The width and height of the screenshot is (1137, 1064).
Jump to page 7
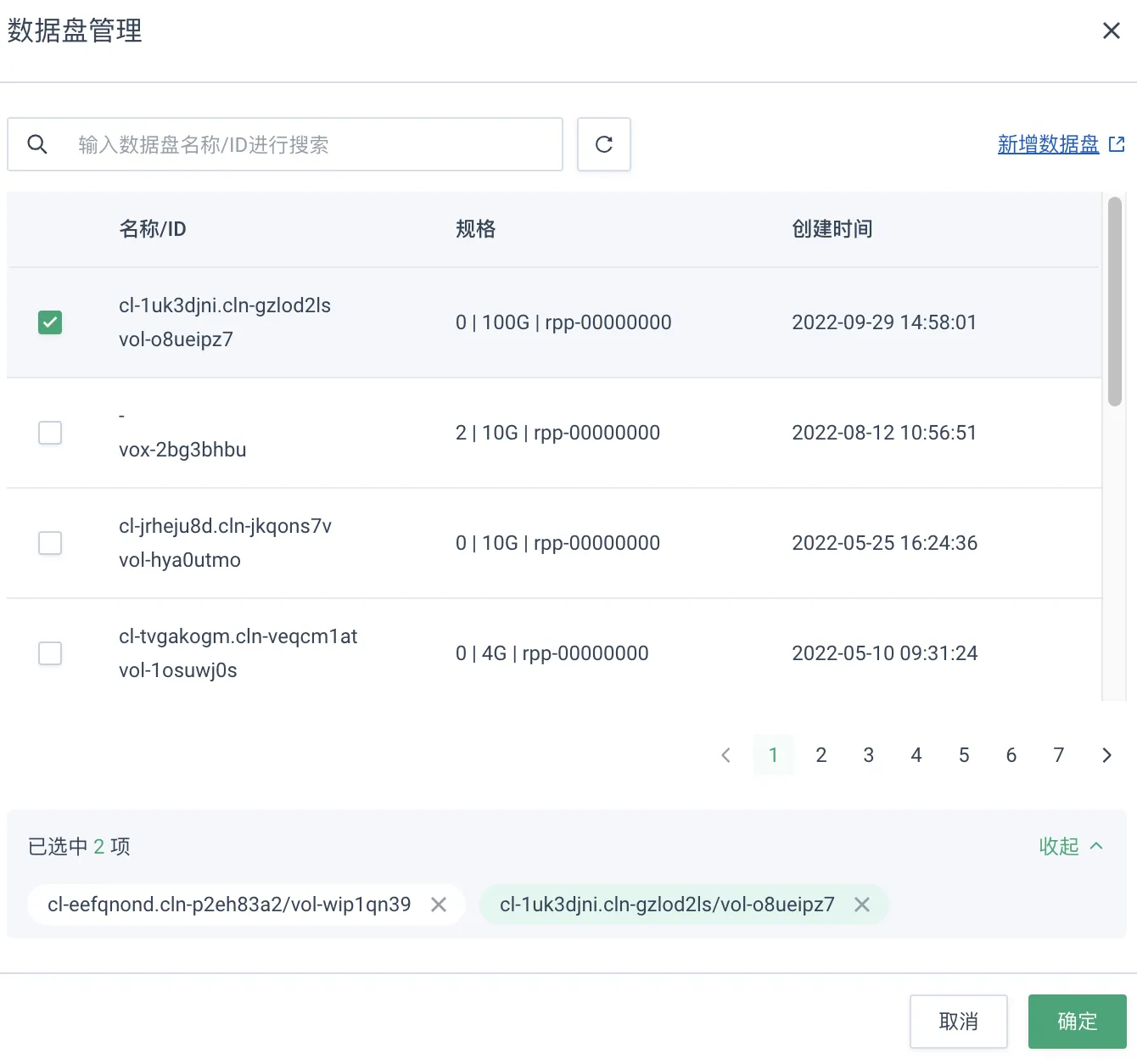click(x=1059, y=755)
